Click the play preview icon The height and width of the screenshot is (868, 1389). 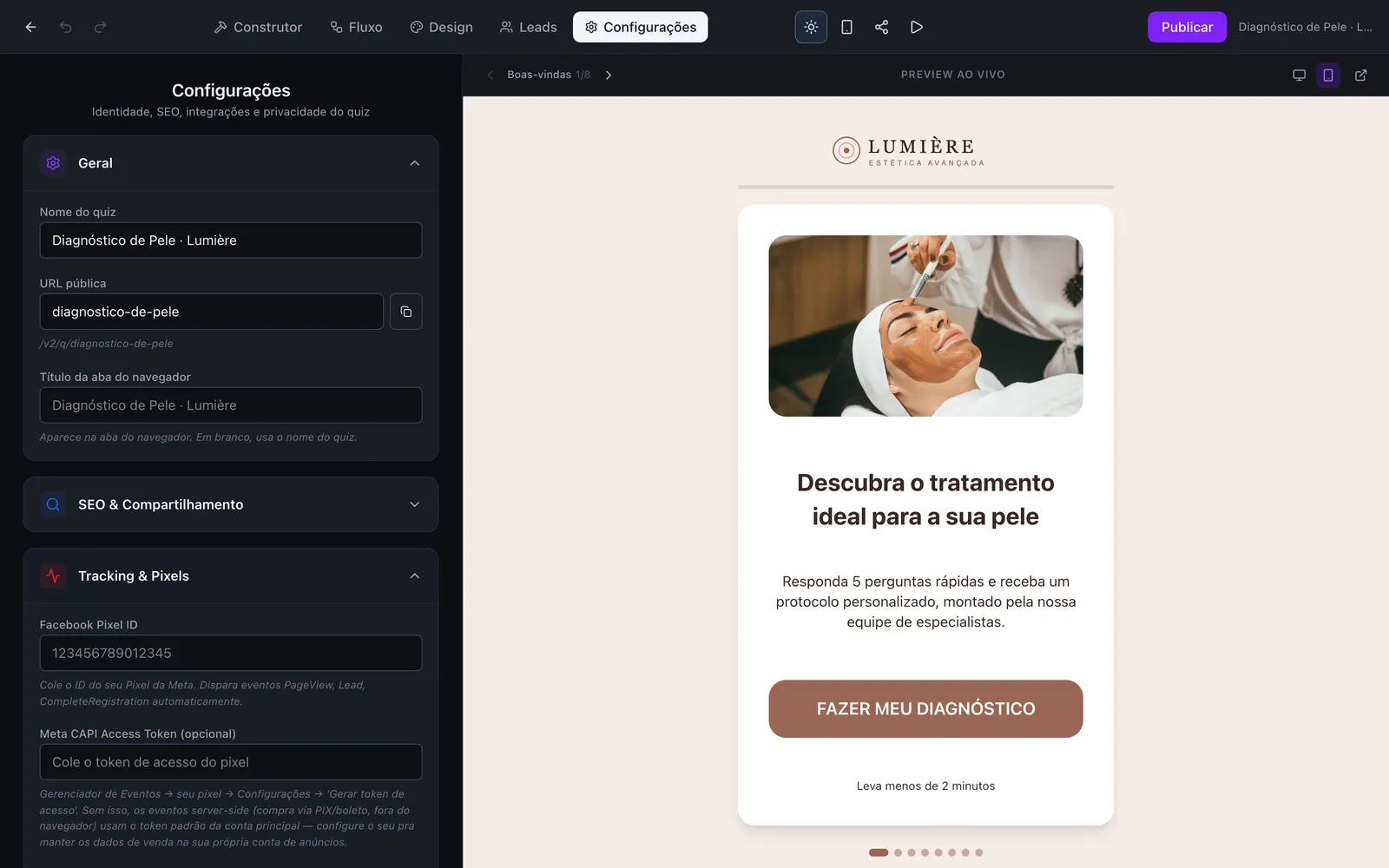pyautogui.click(x=916, y=27)
